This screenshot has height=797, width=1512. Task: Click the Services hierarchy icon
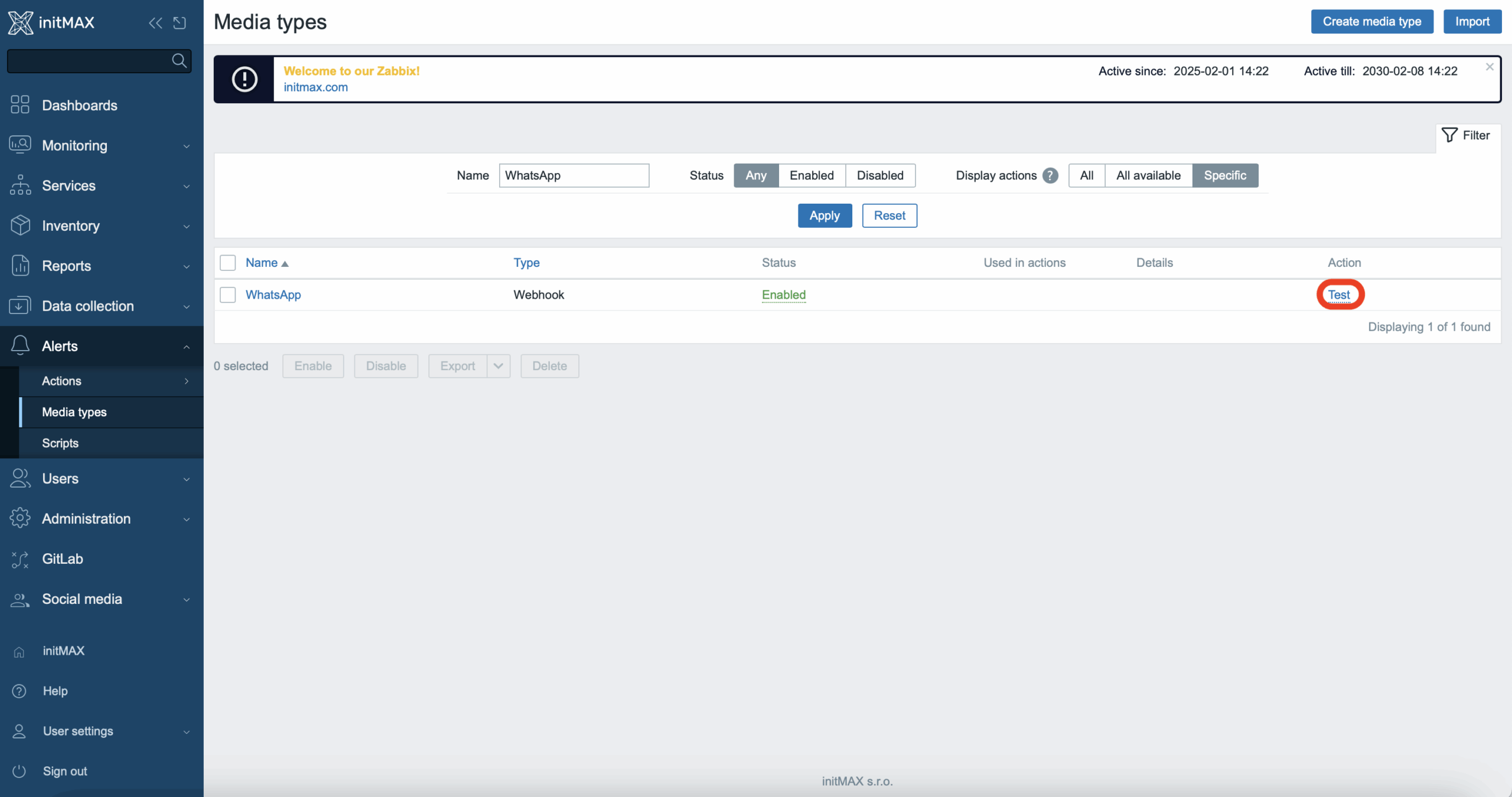click(20, 185)
